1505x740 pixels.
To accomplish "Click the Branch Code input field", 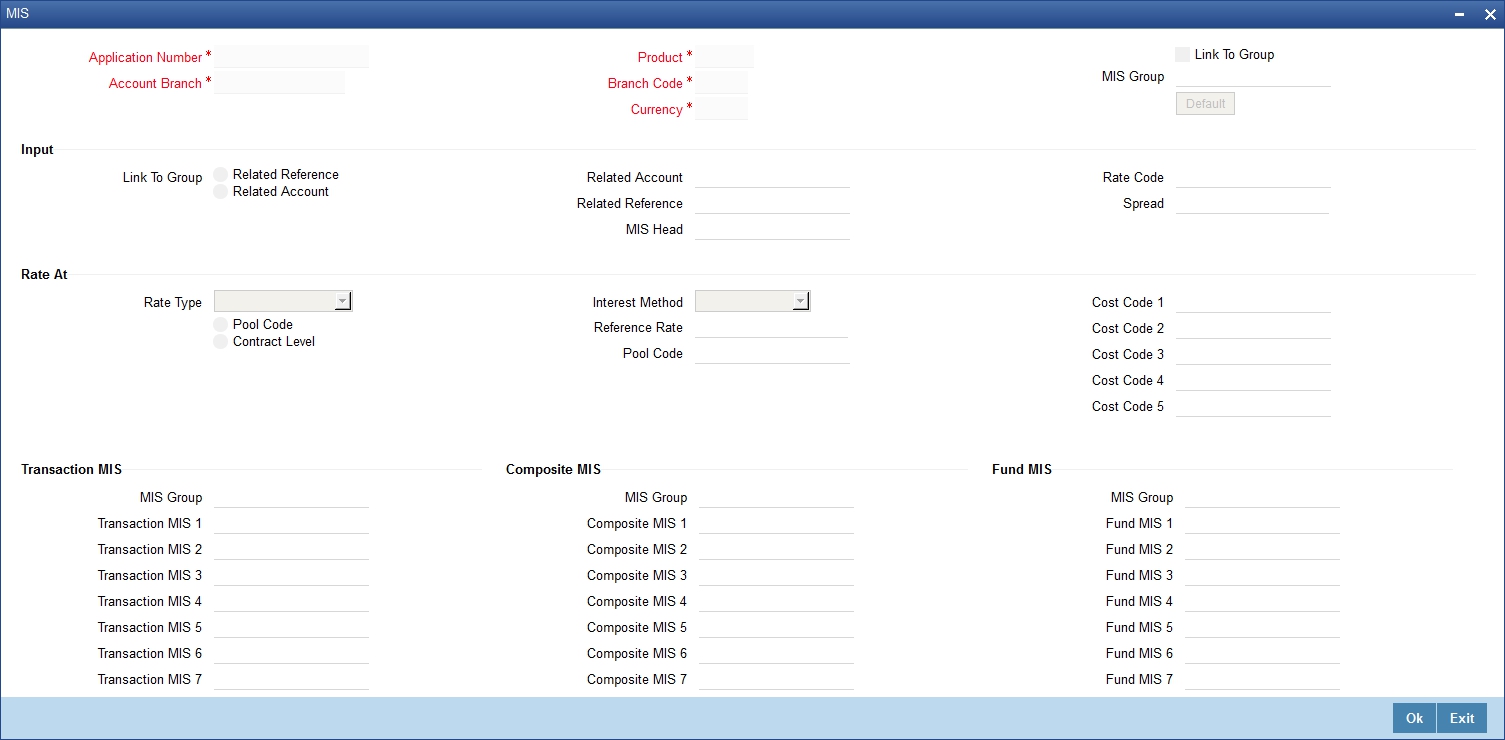I will click(x=721, y=83).
